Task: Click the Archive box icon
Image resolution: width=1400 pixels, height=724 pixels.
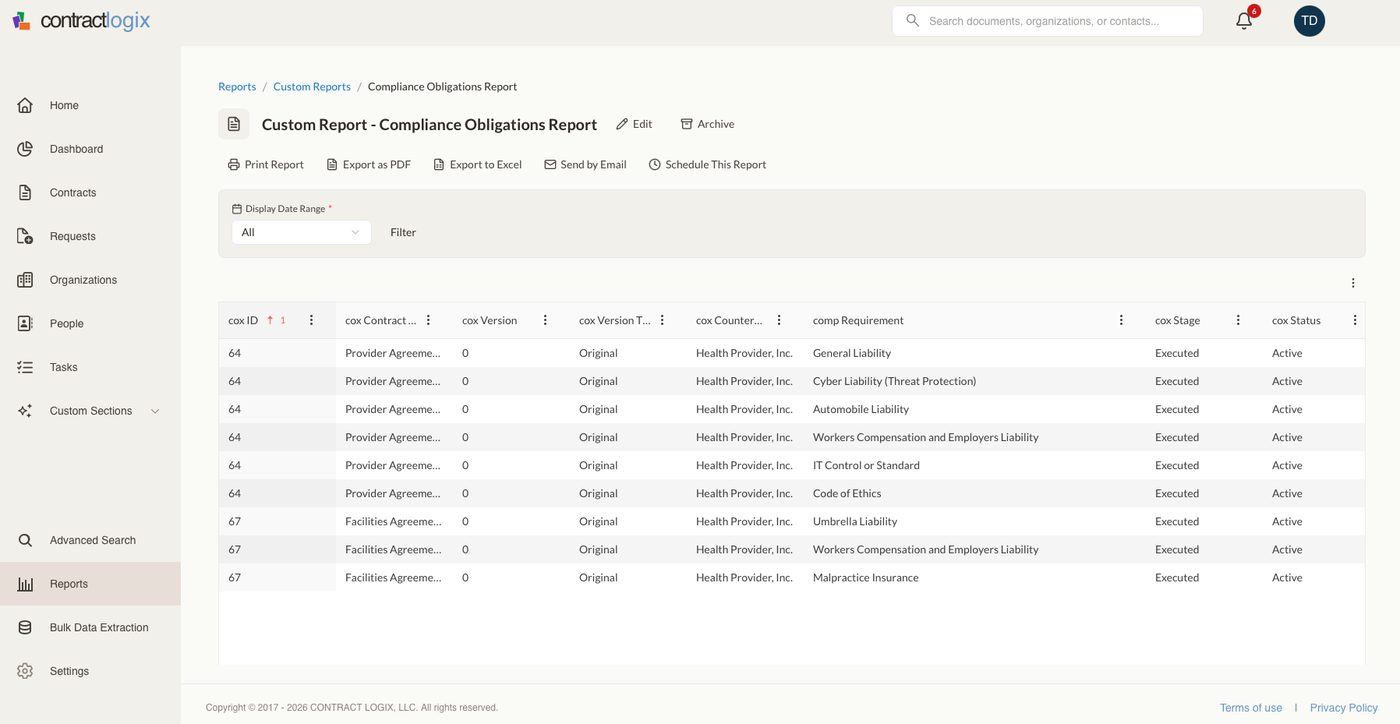Action: coord(686,124)
